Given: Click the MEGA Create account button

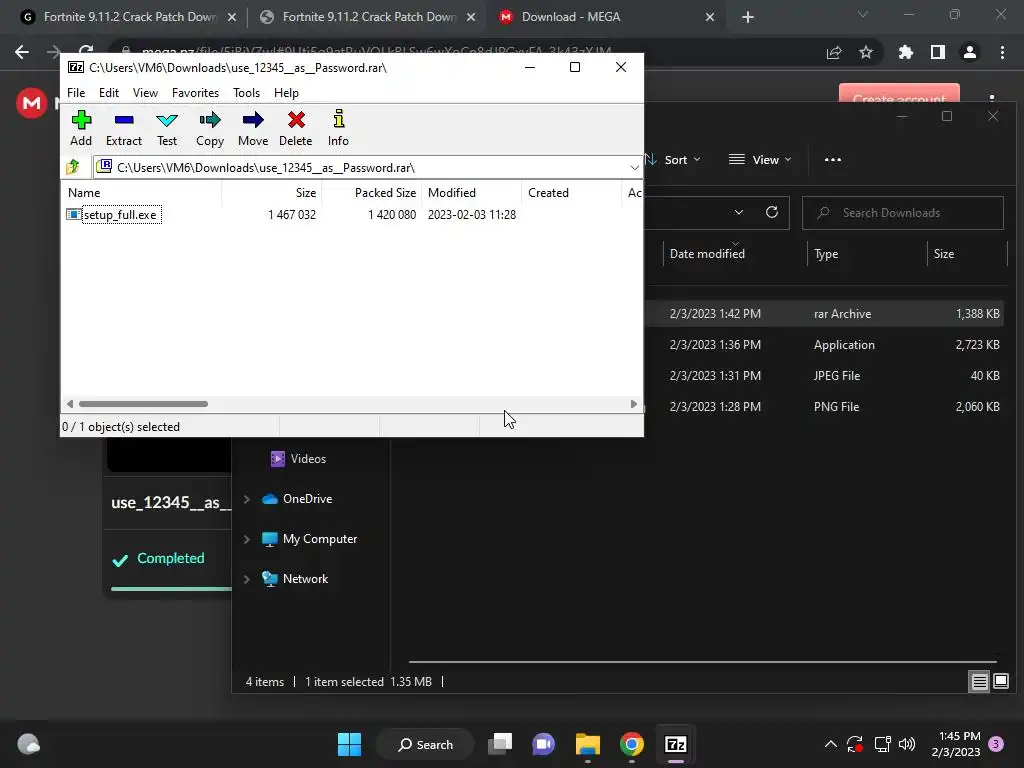Looking at the screenshot, I should pos(899,94).
